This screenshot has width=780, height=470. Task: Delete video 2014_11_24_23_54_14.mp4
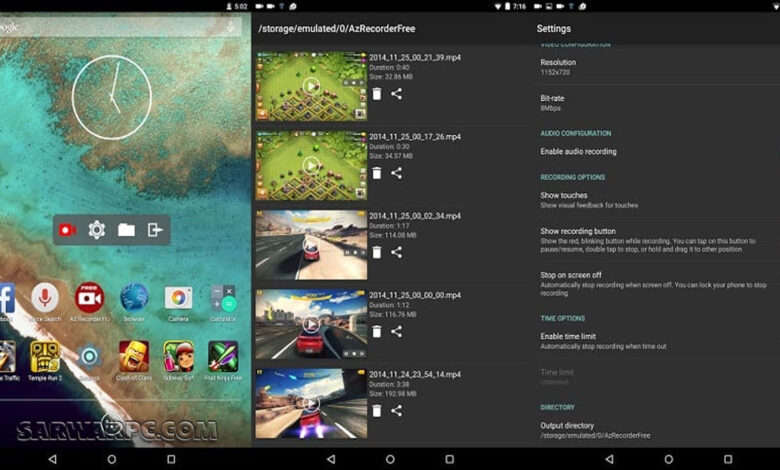click(x=377, y=410)
